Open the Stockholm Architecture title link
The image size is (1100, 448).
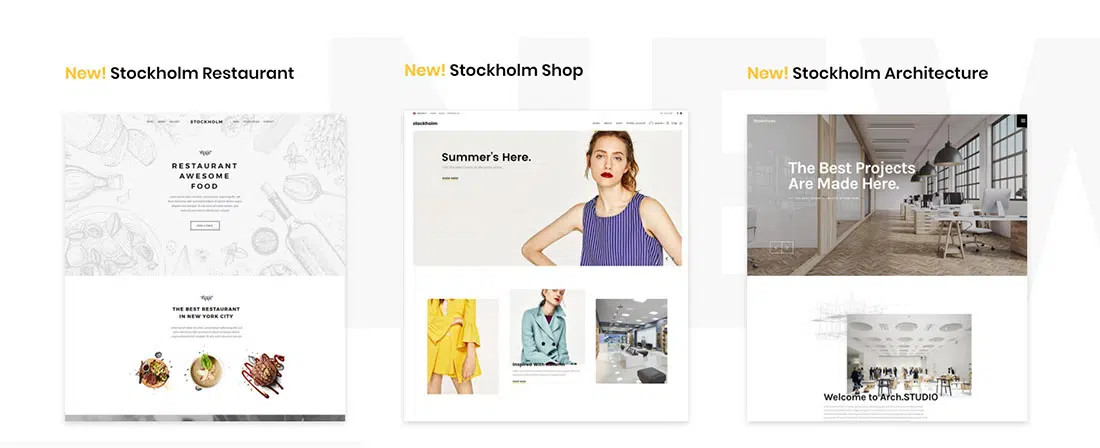point(867,73)
